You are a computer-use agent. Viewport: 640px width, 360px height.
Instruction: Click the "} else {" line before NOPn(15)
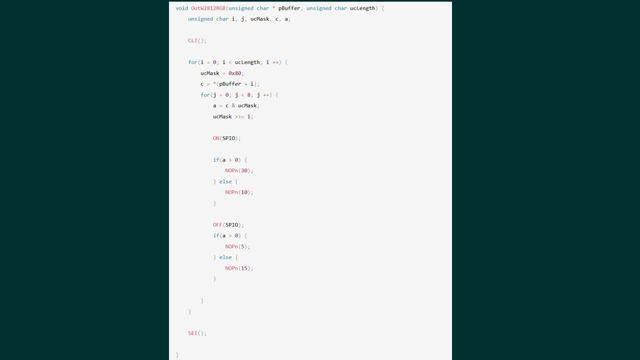(x=225, y=258)
